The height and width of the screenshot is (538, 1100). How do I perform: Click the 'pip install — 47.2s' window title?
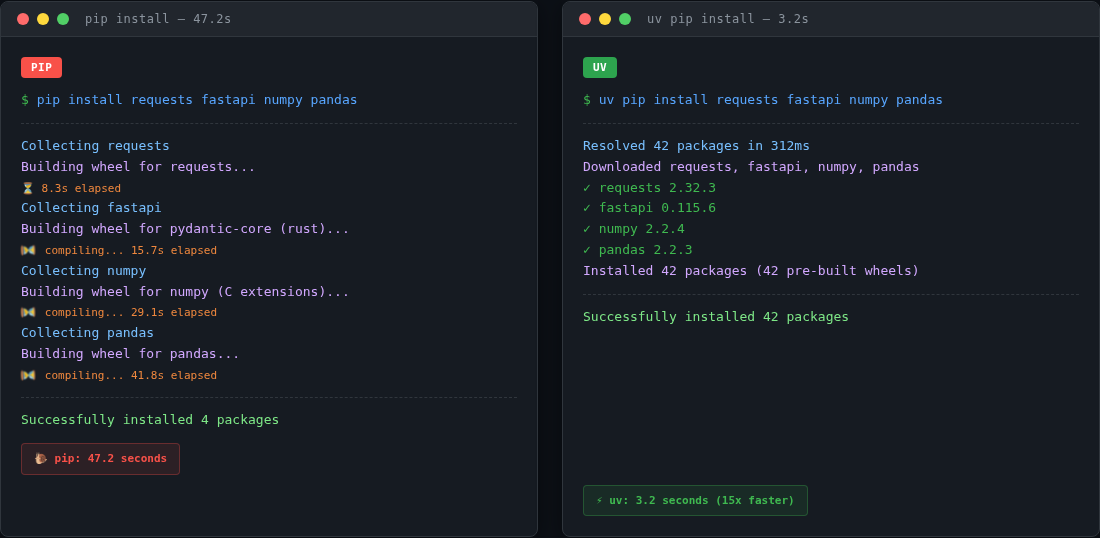pyautogui.click(x=158, y=19)
